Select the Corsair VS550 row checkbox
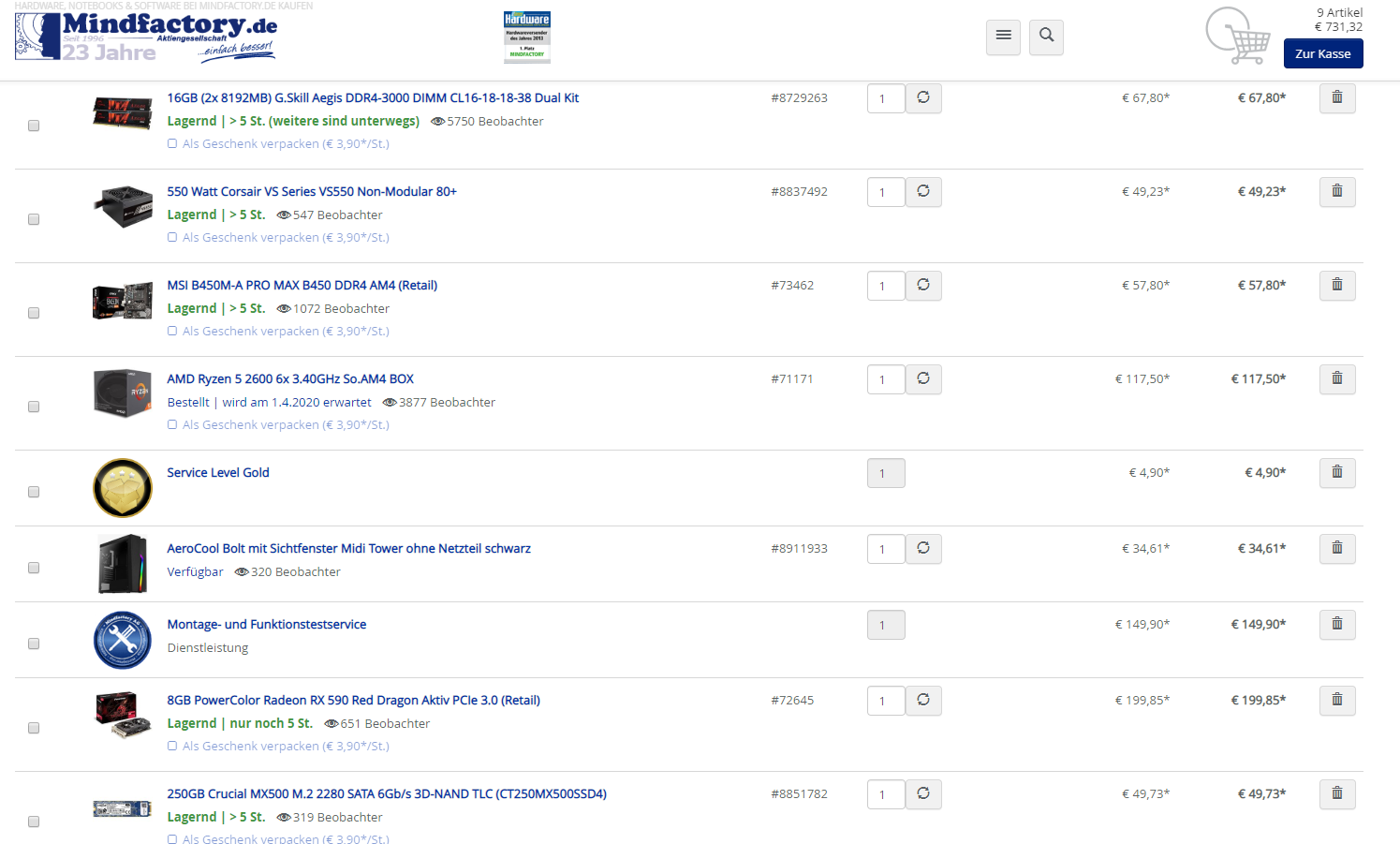Screen dimensions: 1400x844 (34, 219)
